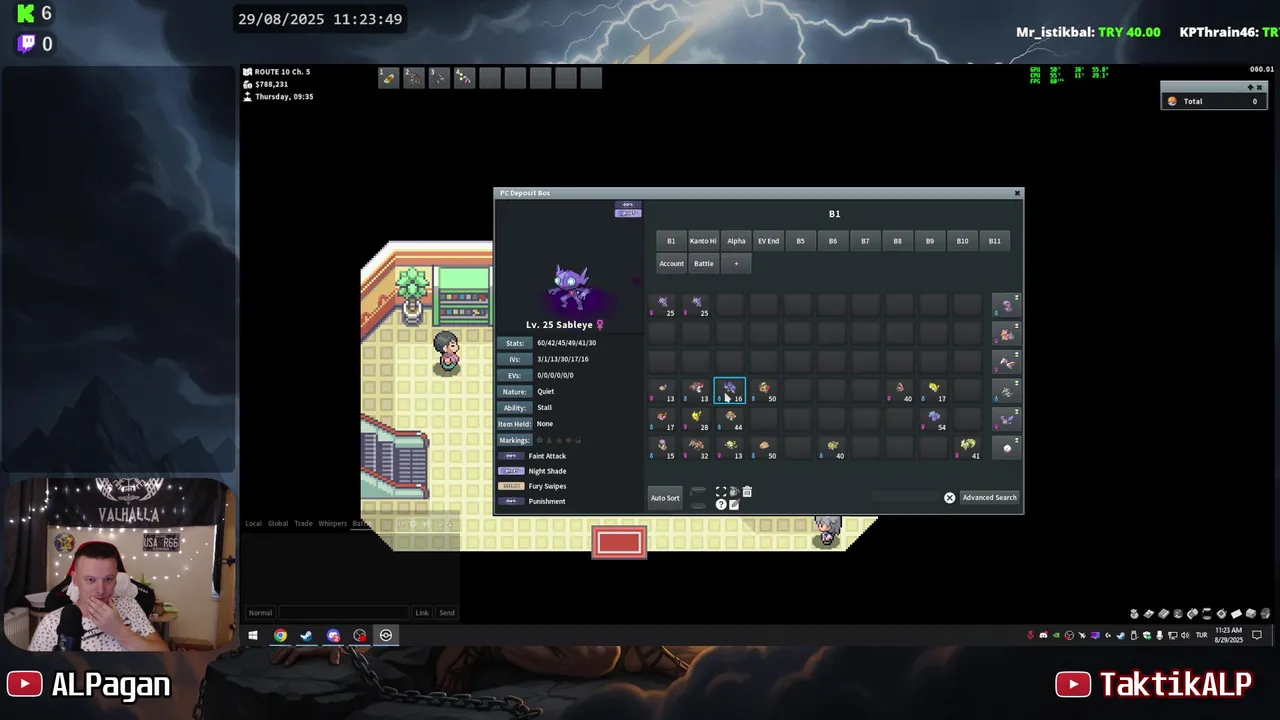Switch to the Kanto Hi box tab
The image size is (1280, 720).
tap(703, 241)
